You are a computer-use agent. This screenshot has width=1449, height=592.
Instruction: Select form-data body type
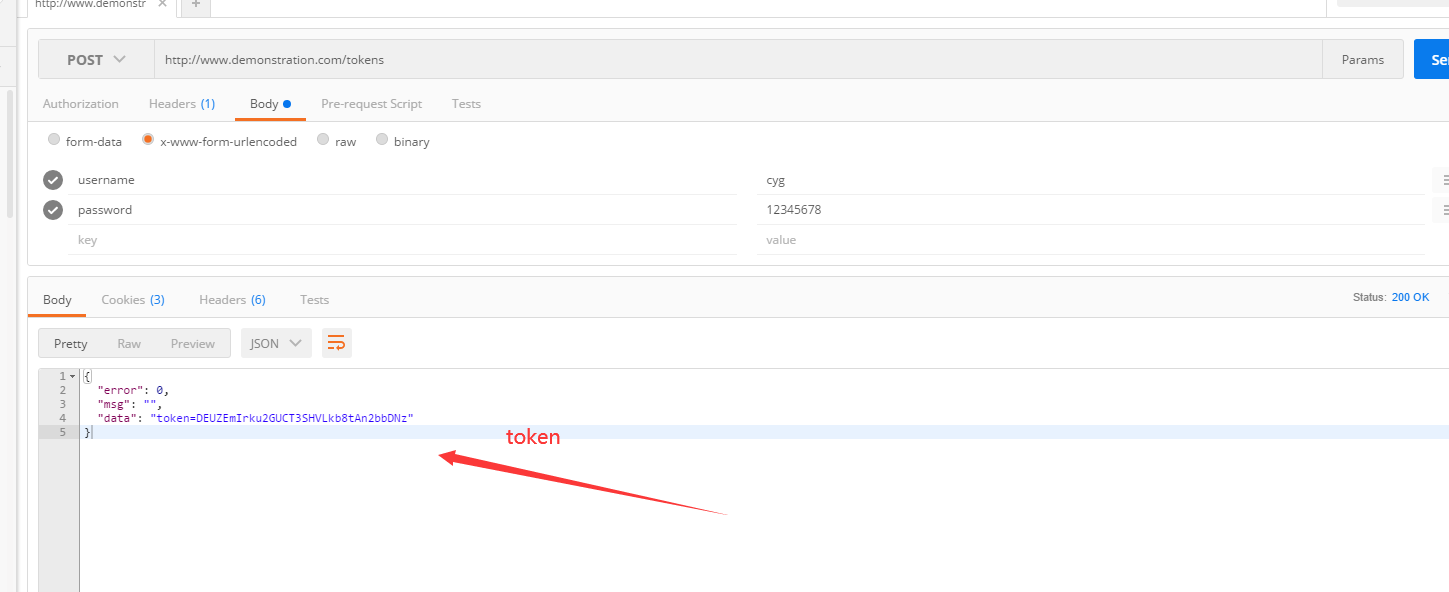[x=54, y=140]
